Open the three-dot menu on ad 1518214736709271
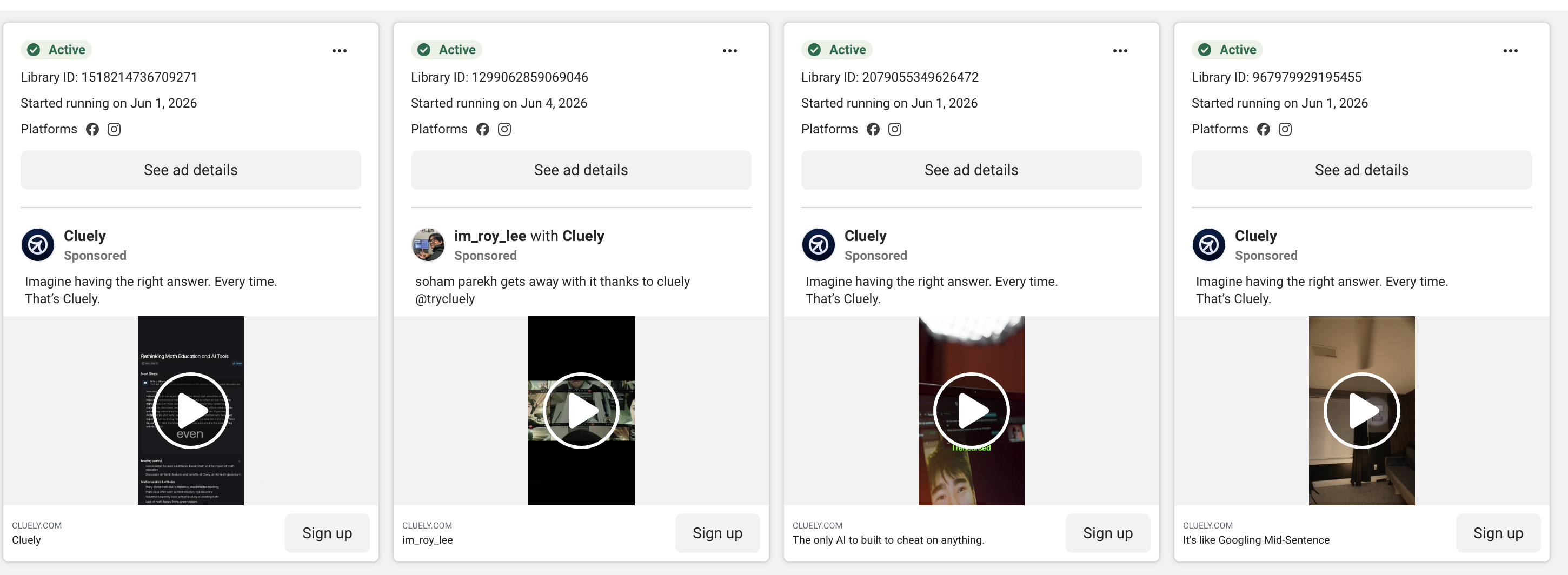 [340, 50]
